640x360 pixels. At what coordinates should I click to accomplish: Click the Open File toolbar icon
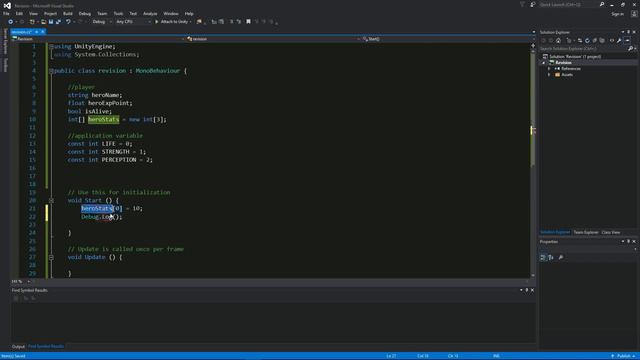pyautogui.click(x=44, y=22)
